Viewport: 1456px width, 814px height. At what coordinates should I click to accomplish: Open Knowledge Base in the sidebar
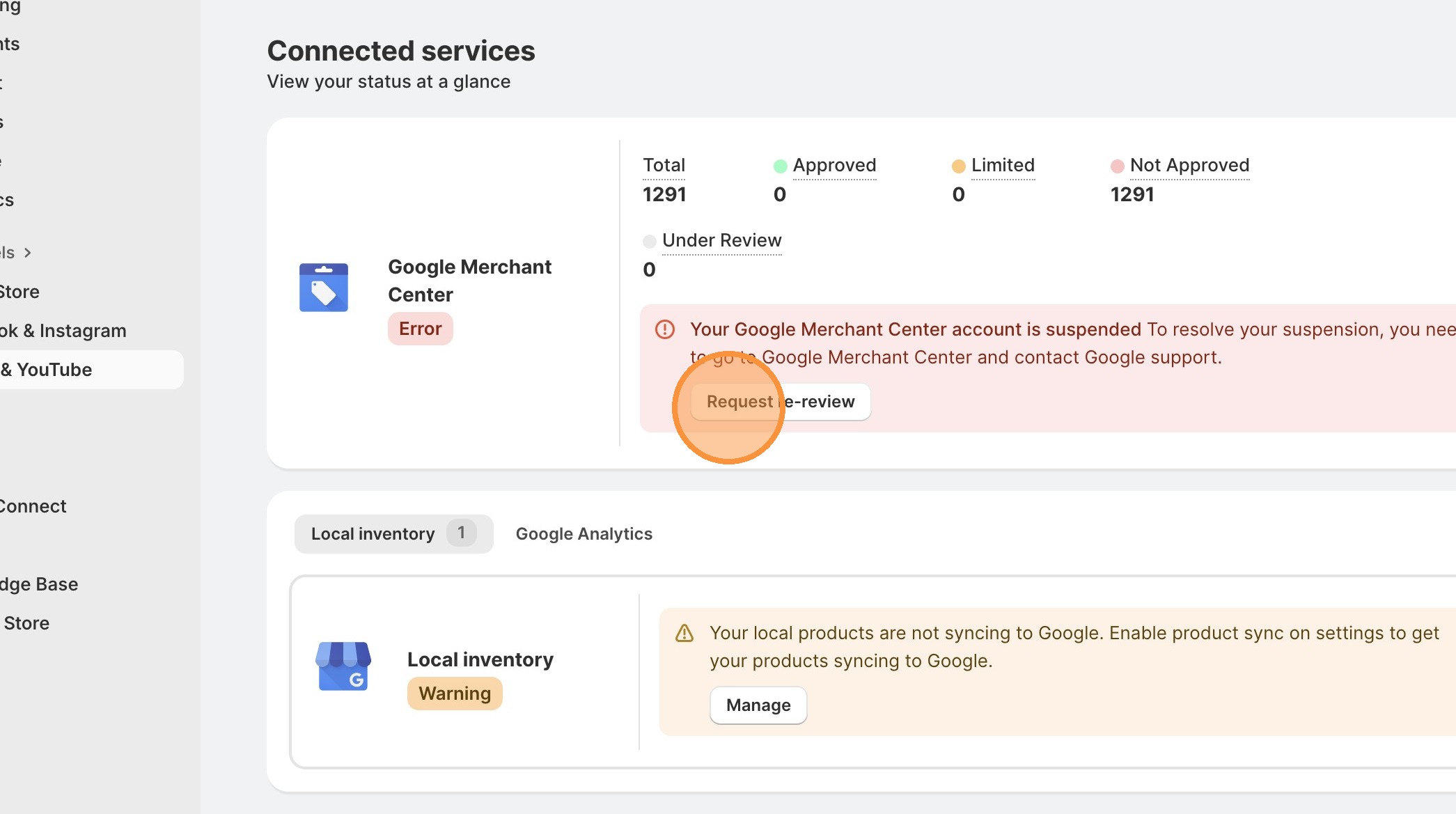click(x=40, y=584)
